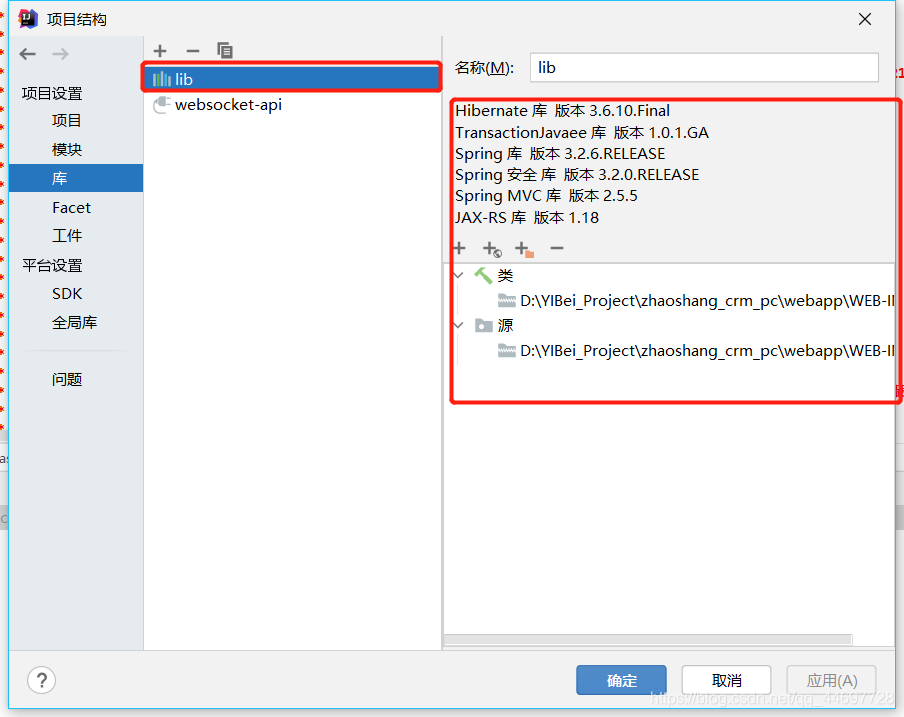Open help with question mark button
904x717 pixels.
point(42,681)
